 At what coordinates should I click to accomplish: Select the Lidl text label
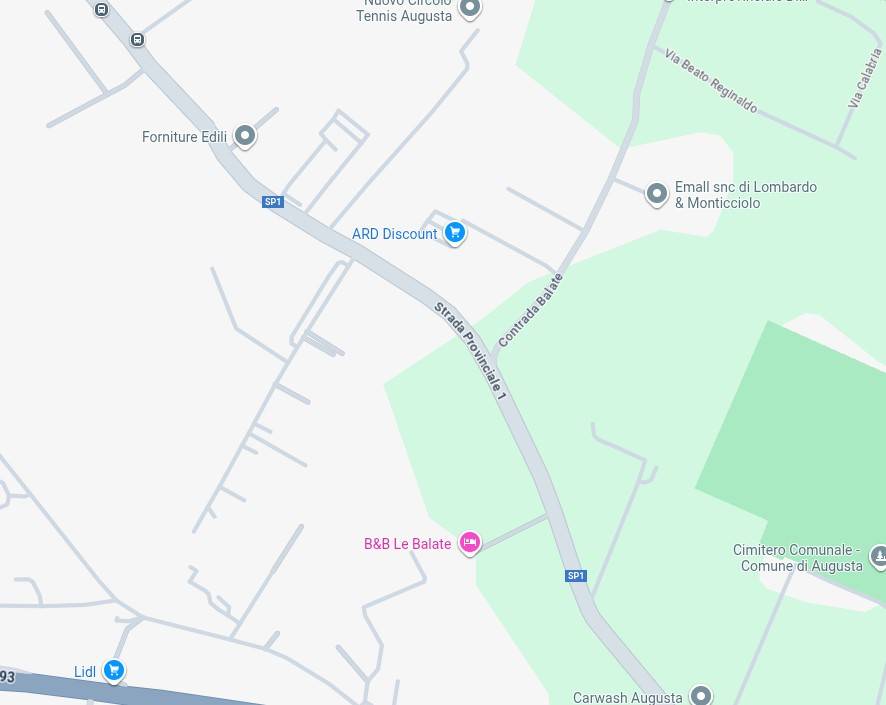point(85,672)
